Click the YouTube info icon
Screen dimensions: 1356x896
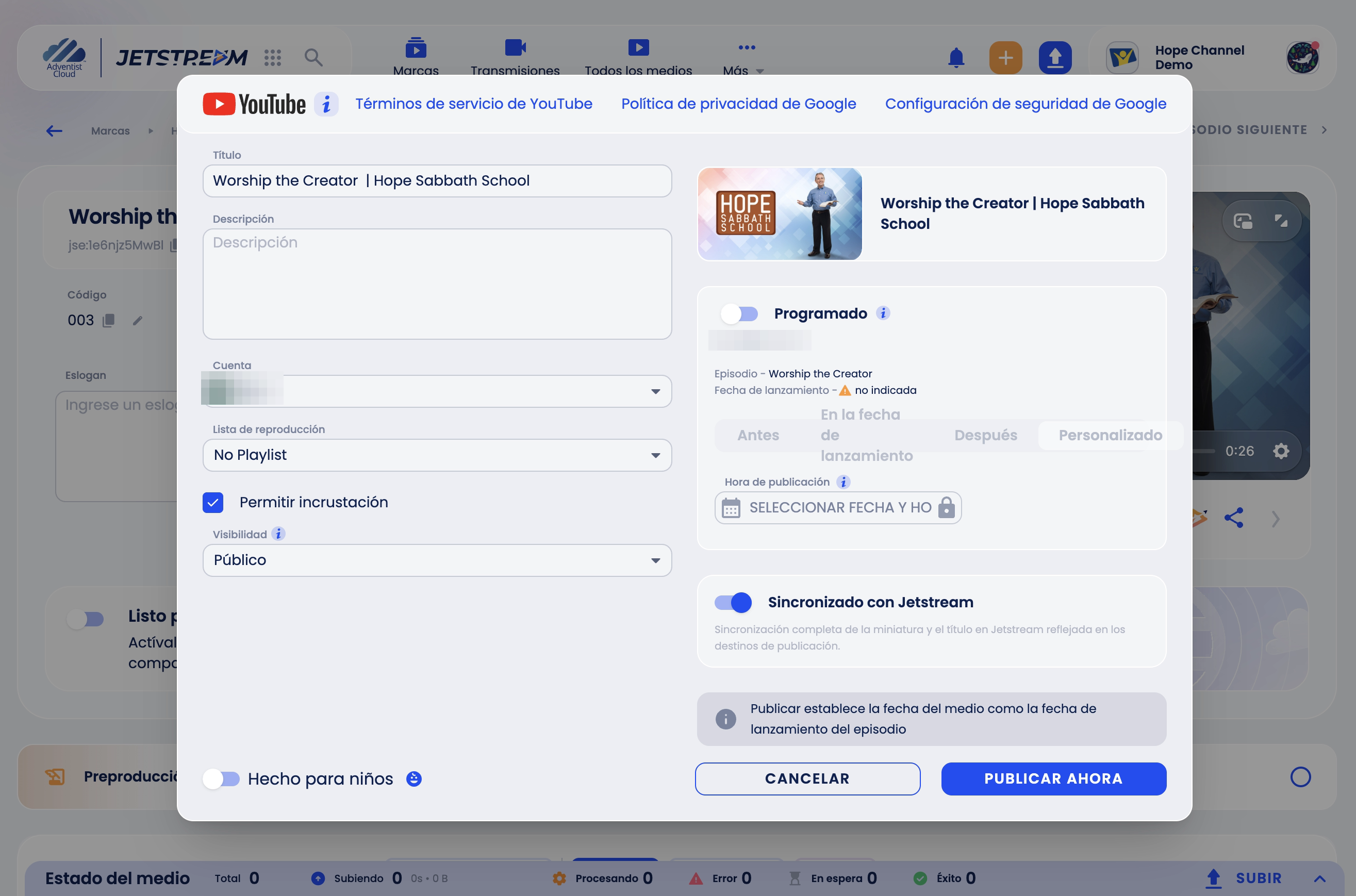coord(326,104)
